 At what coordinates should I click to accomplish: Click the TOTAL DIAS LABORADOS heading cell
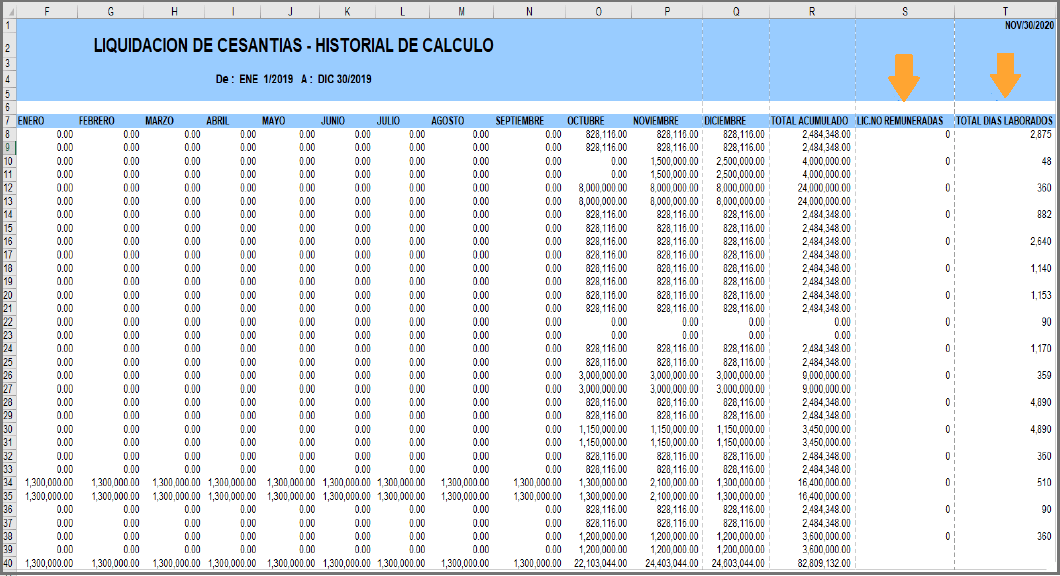tap(1005, 121)
